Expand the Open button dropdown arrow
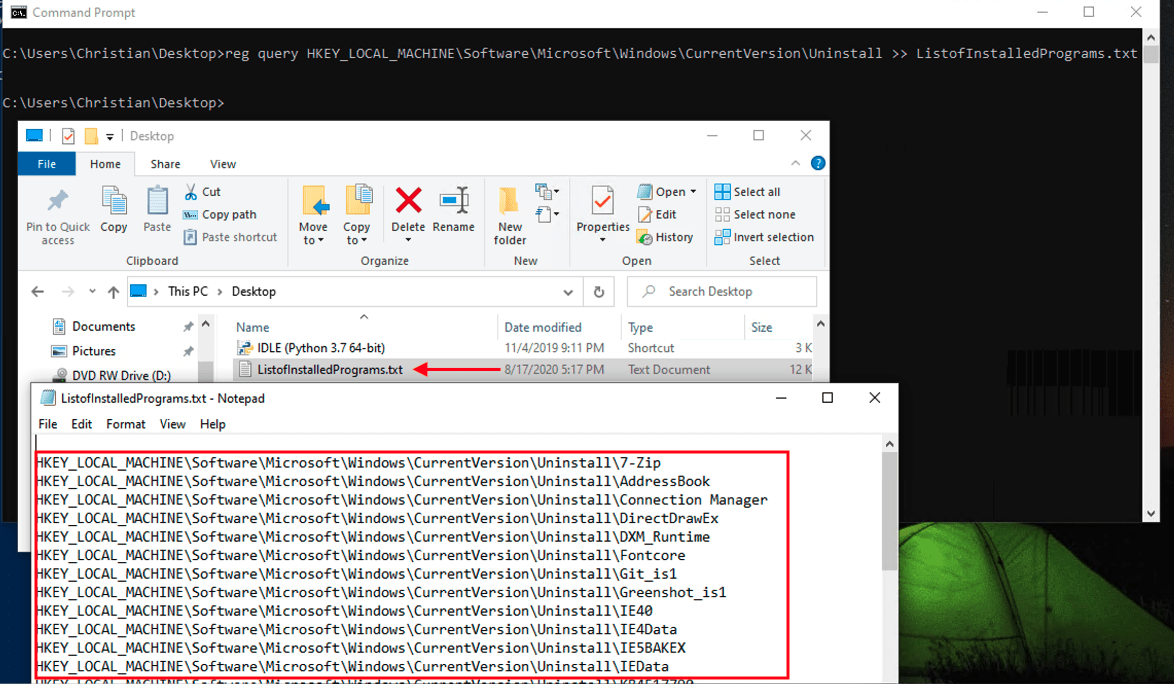The image size is (1174, 684). tap(693, 192)
